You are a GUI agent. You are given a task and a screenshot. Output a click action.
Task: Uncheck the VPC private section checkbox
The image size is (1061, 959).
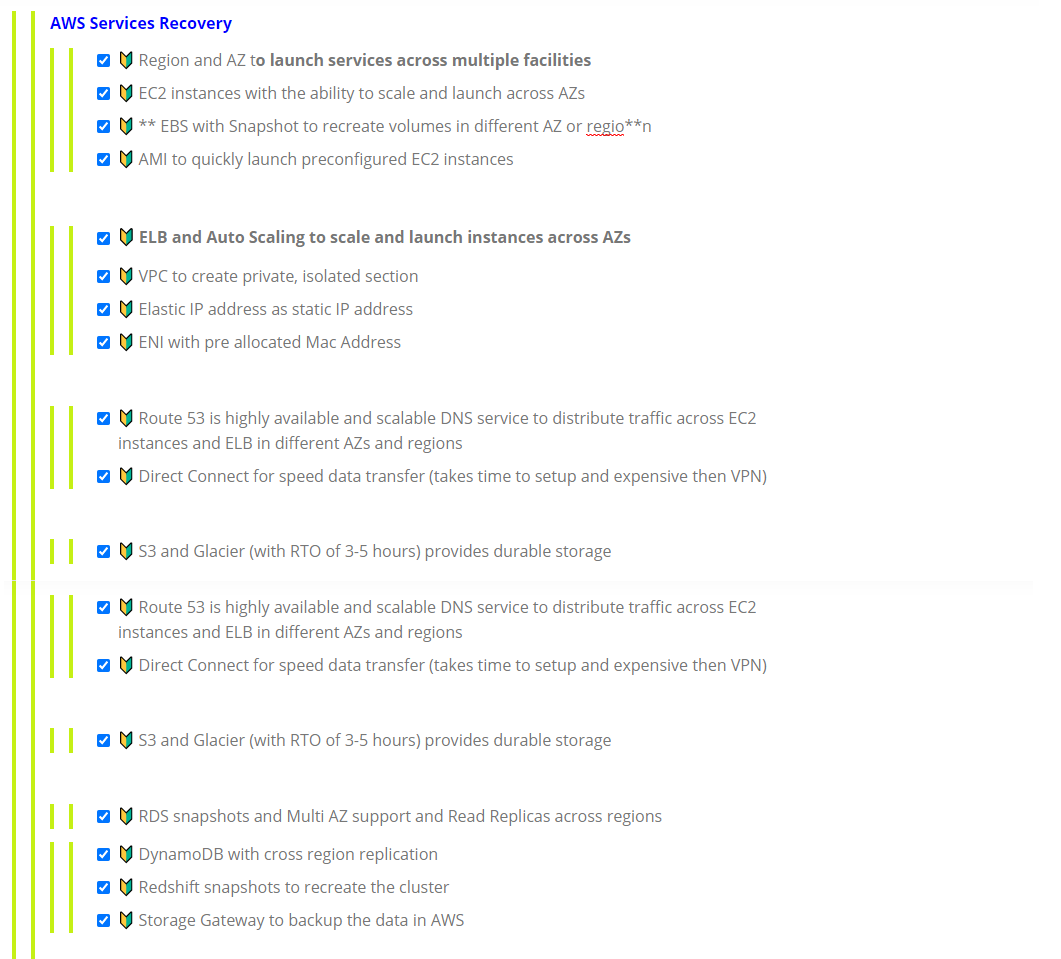point(104,277)
